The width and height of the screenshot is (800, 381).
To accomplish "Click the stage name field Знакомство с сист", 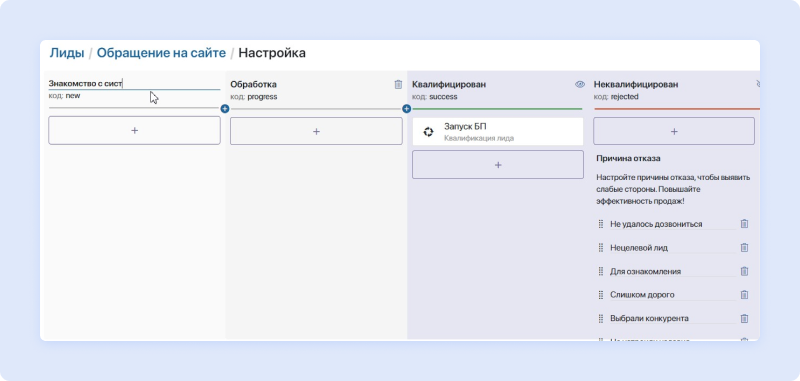I will [x=134, y=83].
